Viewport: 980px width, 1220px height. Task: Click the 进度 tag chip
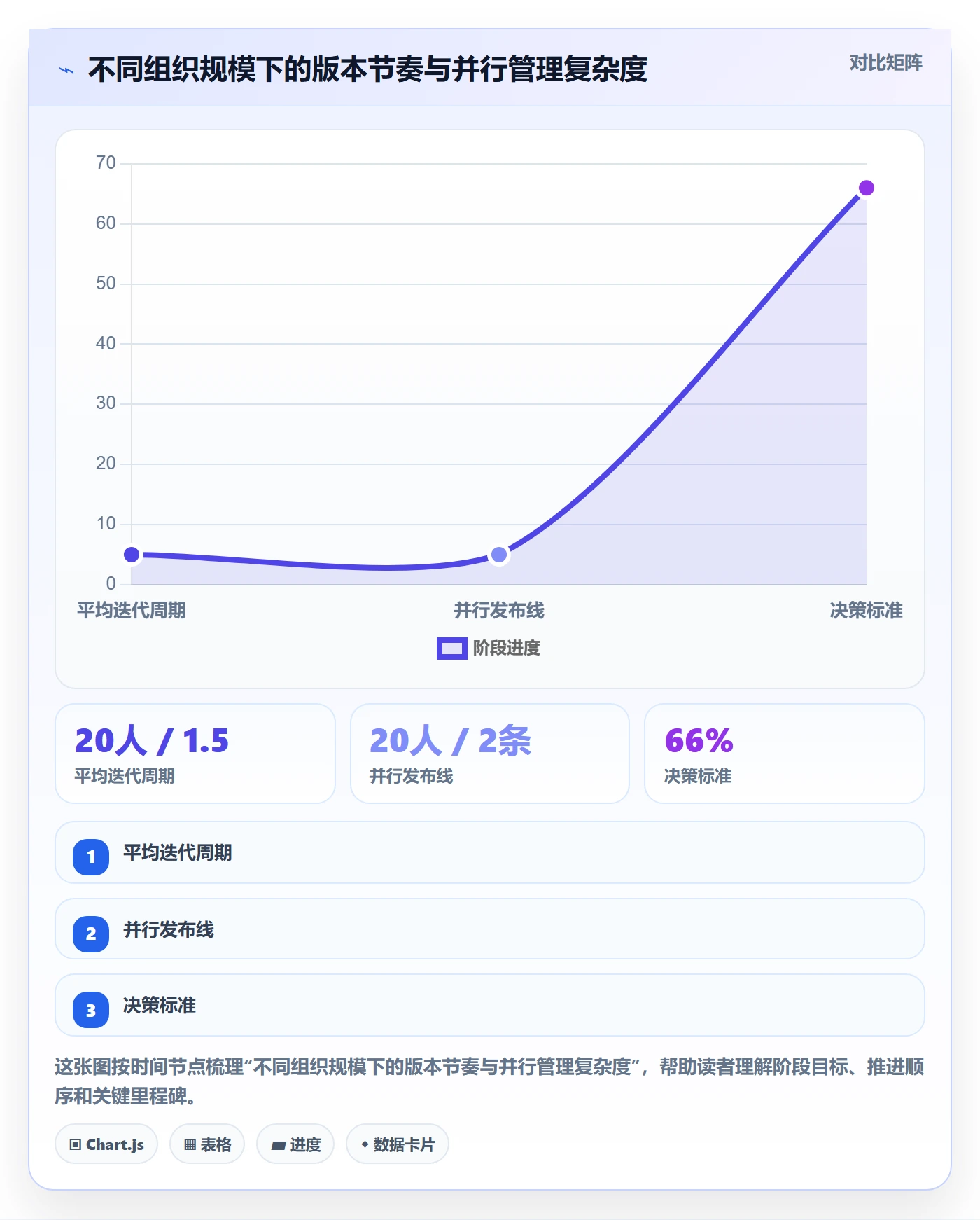[295, 1144]
